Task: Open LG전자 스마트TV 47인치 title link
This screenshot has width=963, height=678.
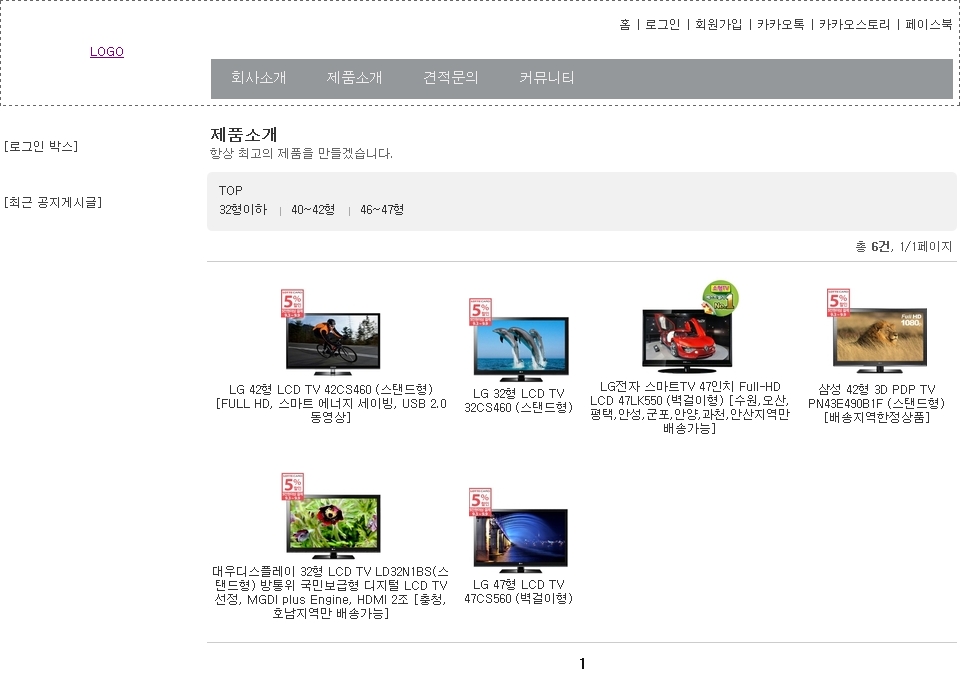Action: (690, 407)
